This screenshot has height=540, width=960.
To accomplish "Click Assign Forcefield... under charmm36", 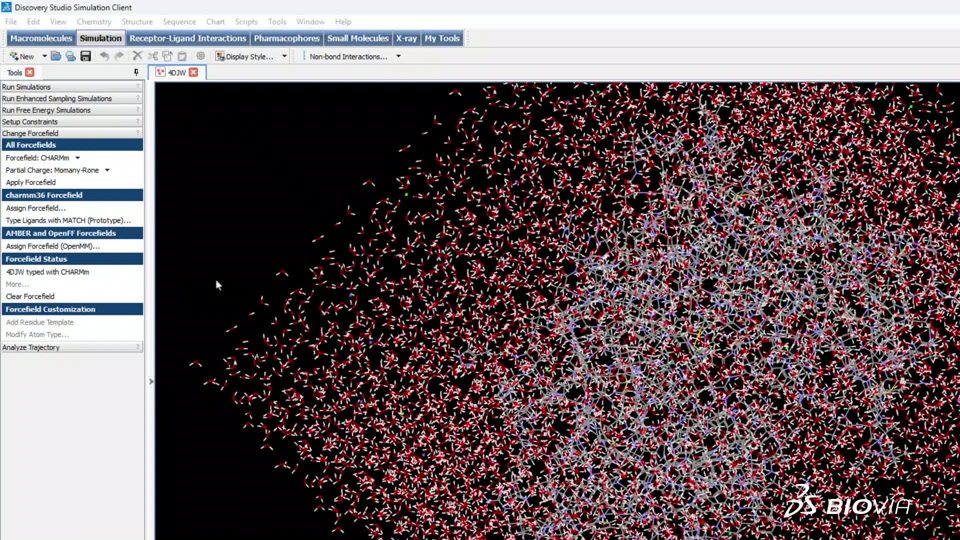I will click(36, 208).
